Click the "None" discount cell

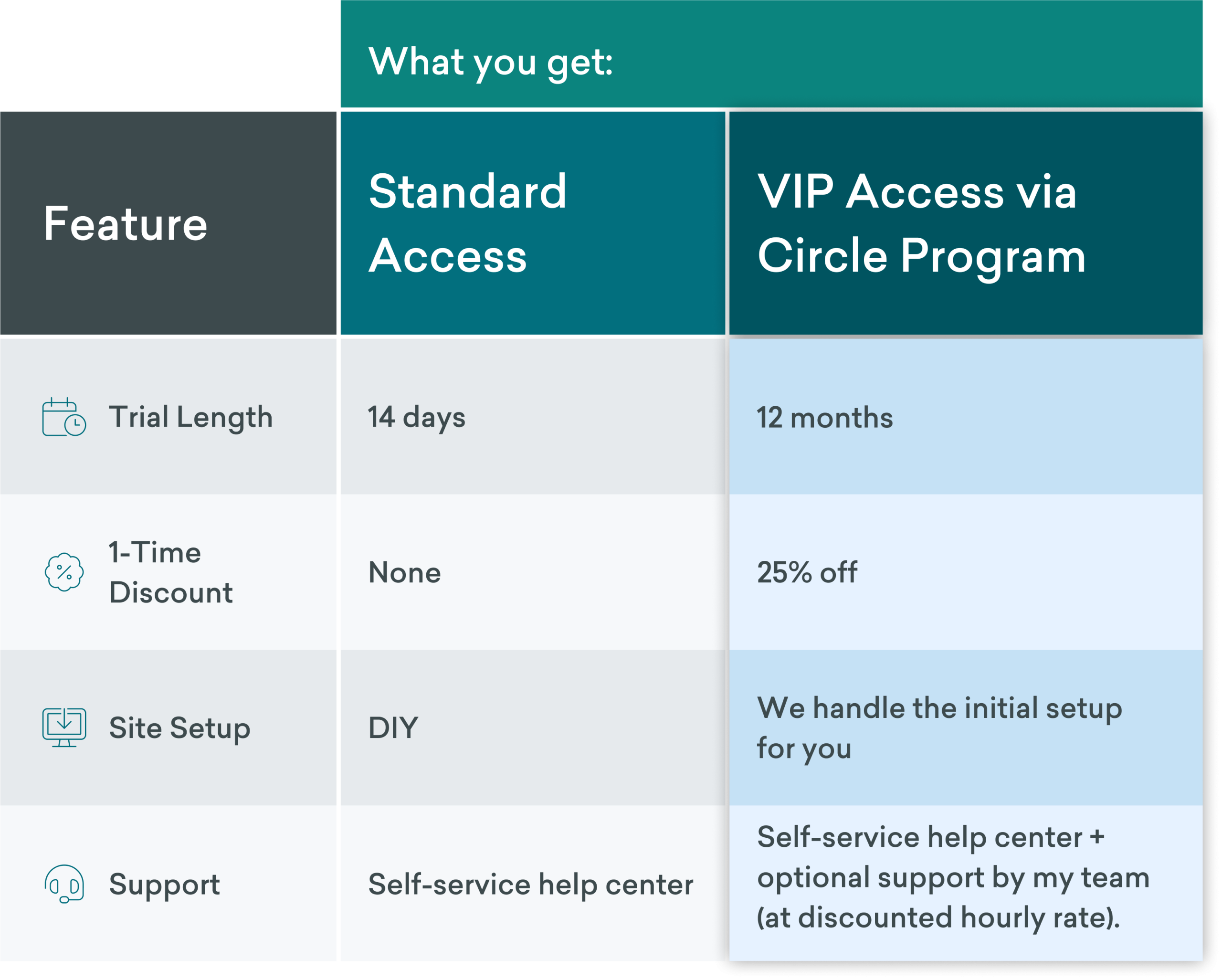(405, 572)
